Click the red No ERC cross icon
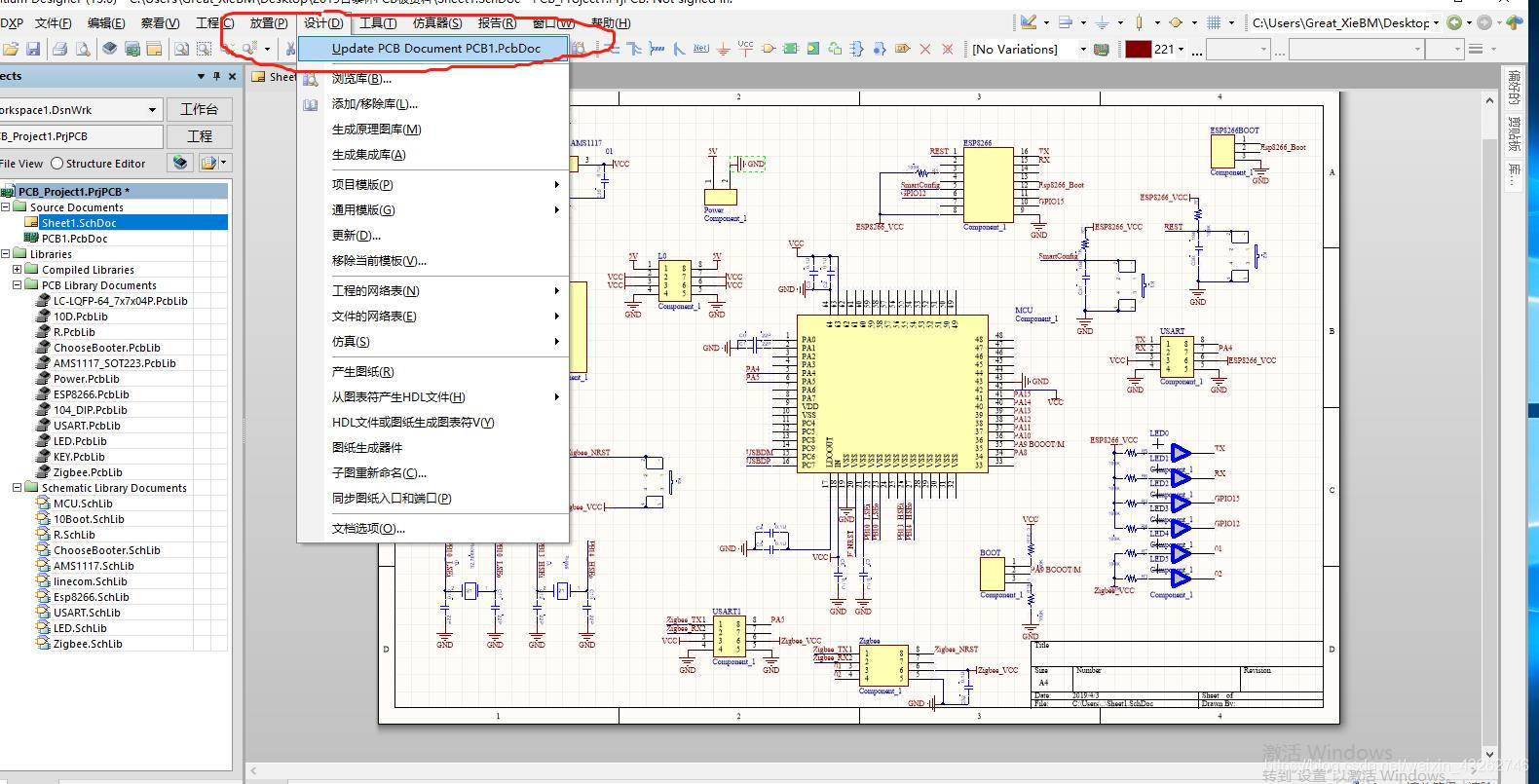1539x784 pixels. click(925, 49)
